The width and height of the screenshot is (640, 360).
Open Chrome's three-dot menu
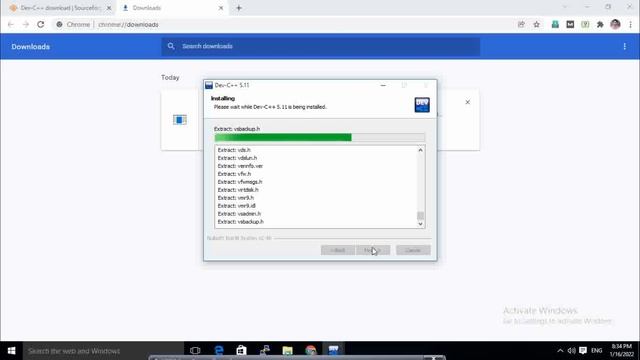pos(630,24)
